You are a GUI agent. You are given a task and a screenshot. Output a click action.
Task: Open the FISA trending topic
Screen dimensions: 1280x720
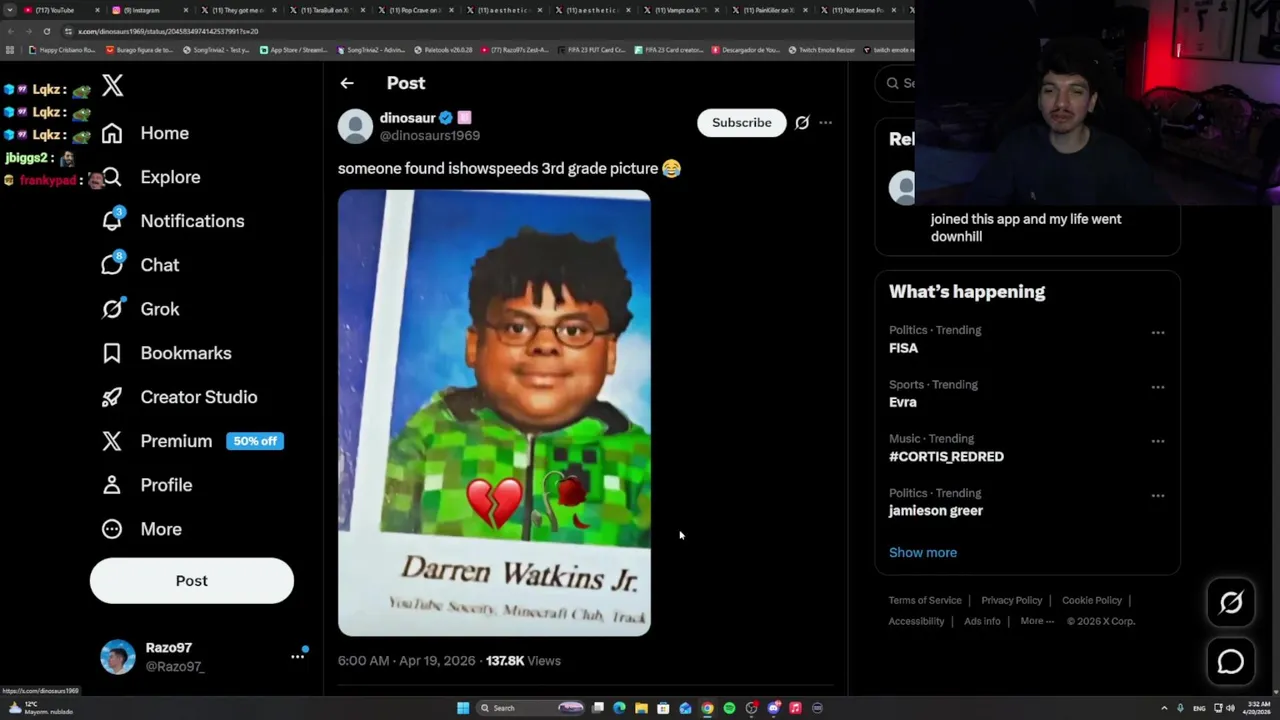tap(904, 348)
